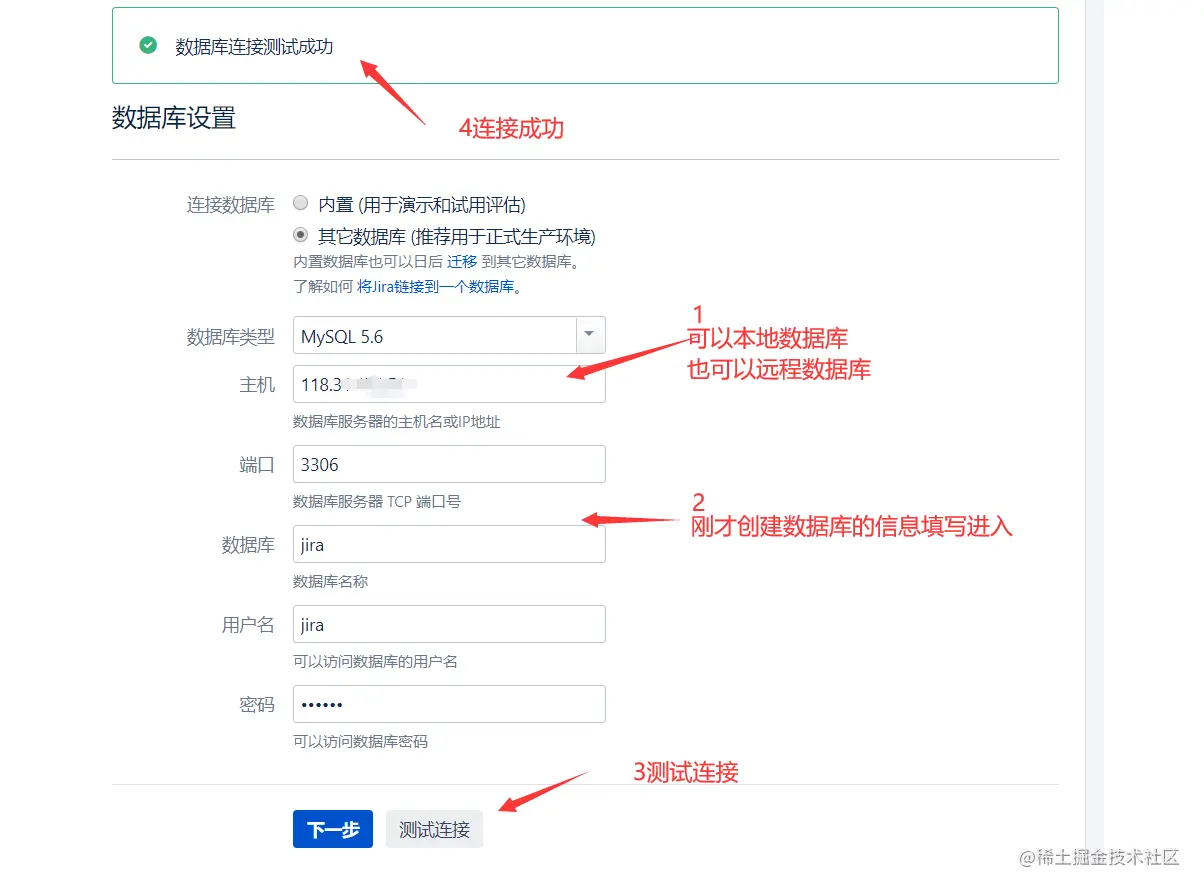Image resolution: width=1204 pixels, height=892 pixels.
Task: Click the 密码 field label
Action: tap(257, 705)
